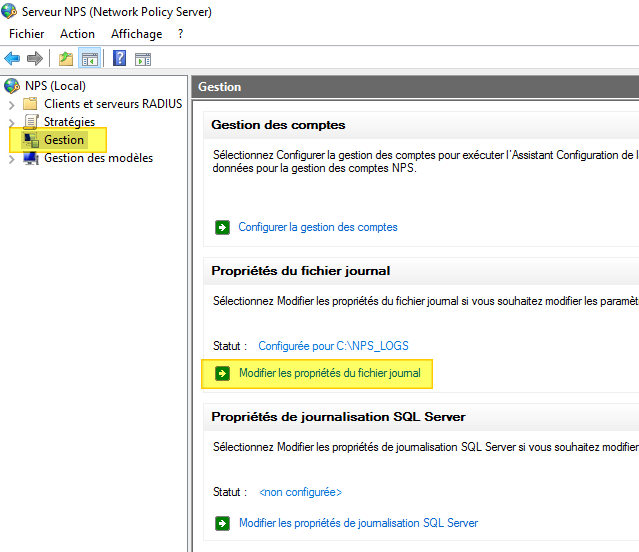Open the Action menu
Image resolution: width=639 pixels, height=552 pixels.
pyautogui.click(x=77, y=34)
